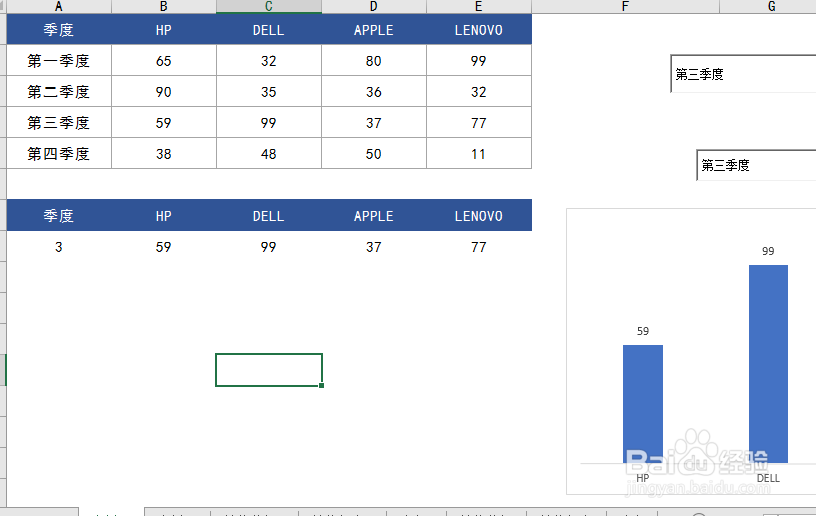The image size is (816, 516).
Task: Select column E header
Action: (x=479, y=6)
